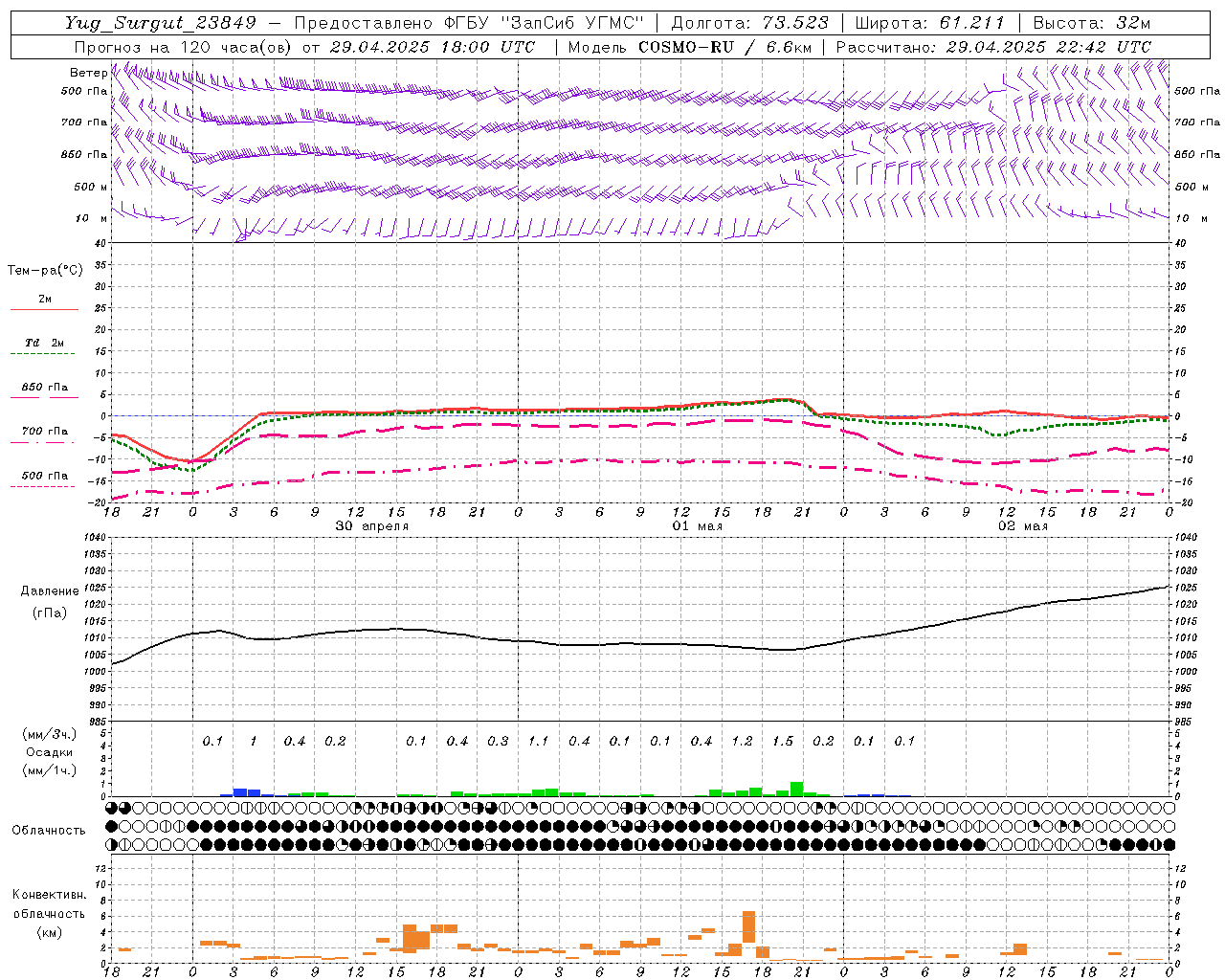This screenshot has height=980, width=1225.
Task: Select the latitude value Широта: 61.211
Action: (x=930, y=23)
